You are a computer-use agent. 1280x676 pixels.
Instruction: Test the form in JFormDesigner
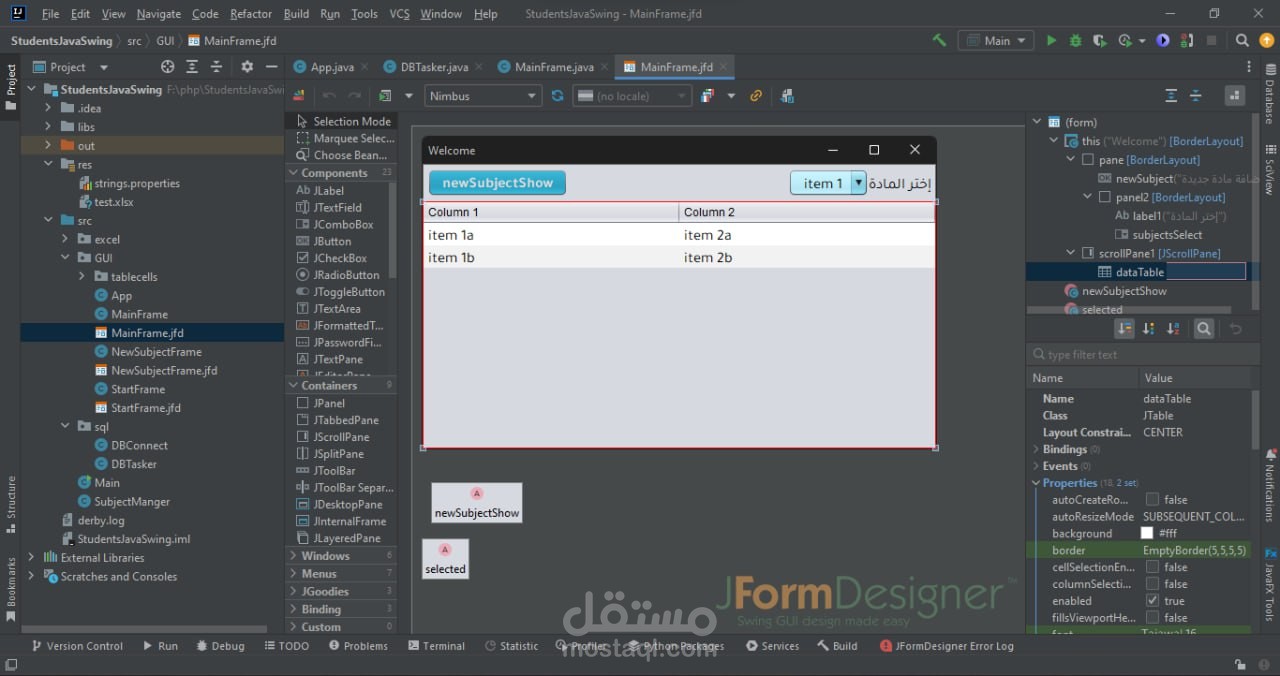[x=385, y=95]
